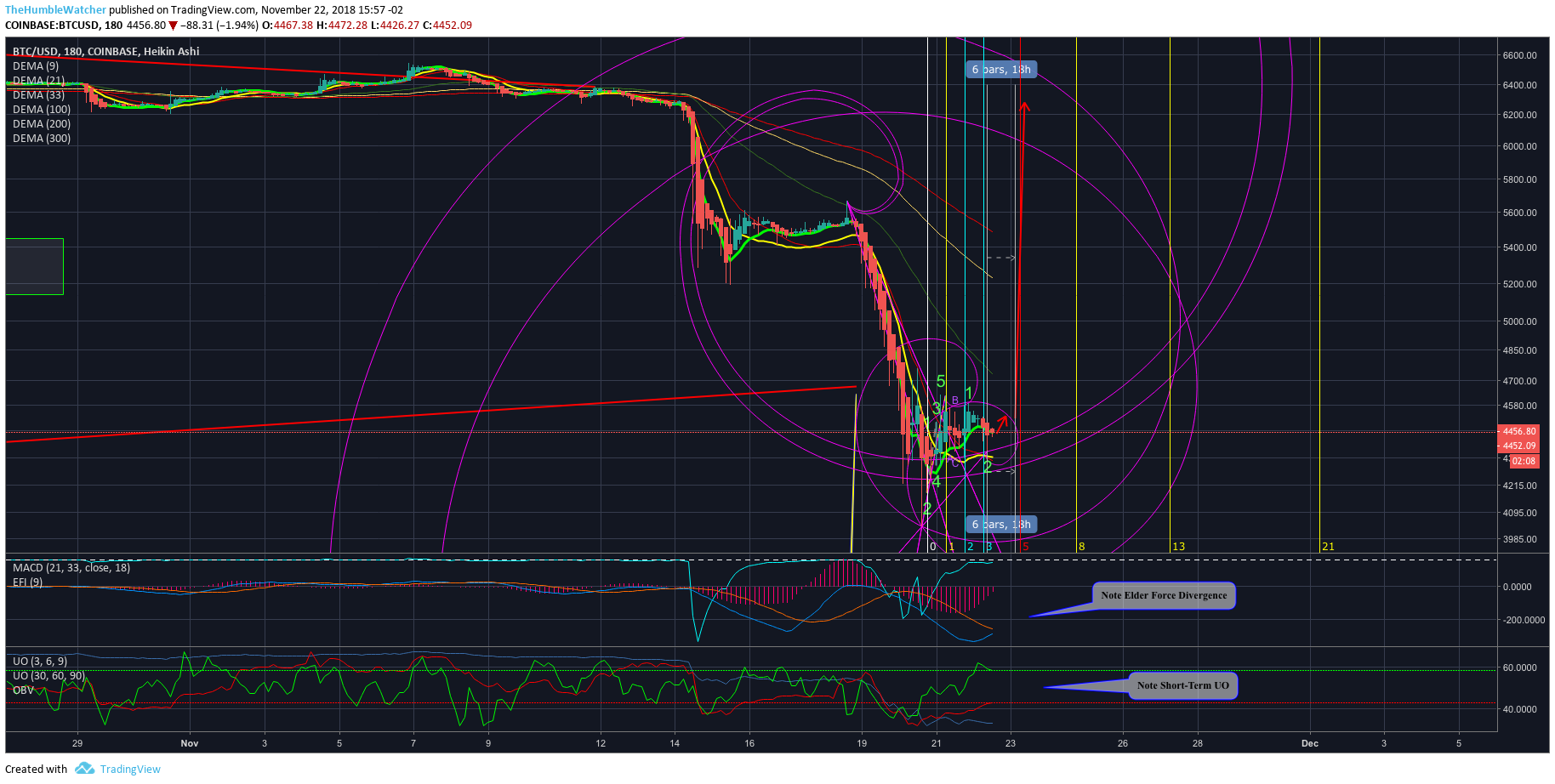Screen dimensions: 1555x784
Task: Select the DEMA (100) indicator label
Action: point(42,110)
